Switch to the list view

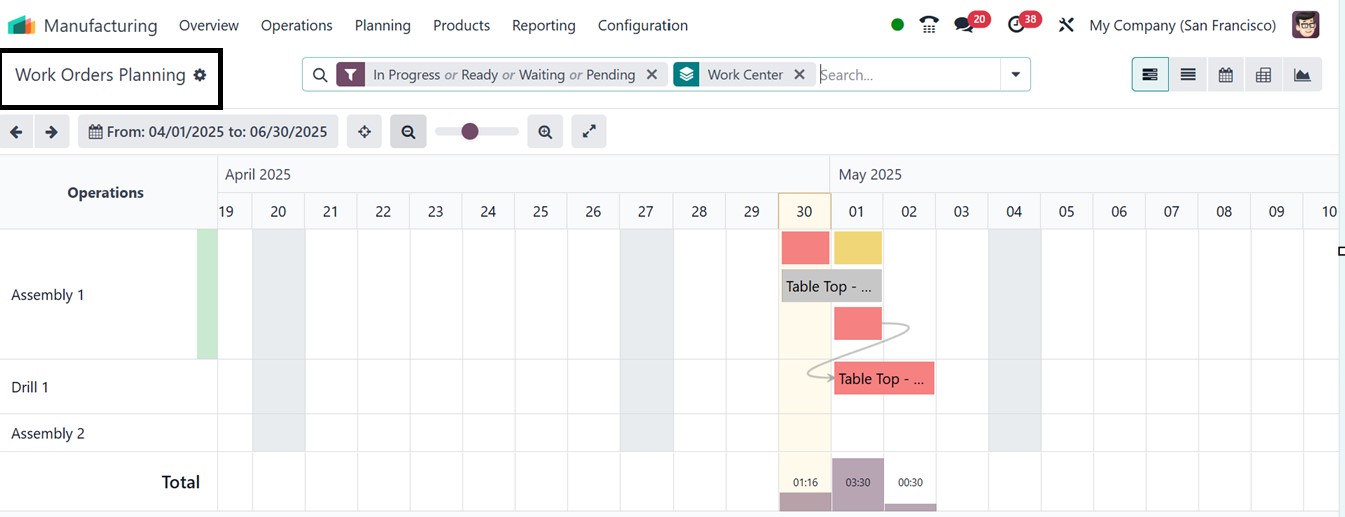pos(1188,75)
